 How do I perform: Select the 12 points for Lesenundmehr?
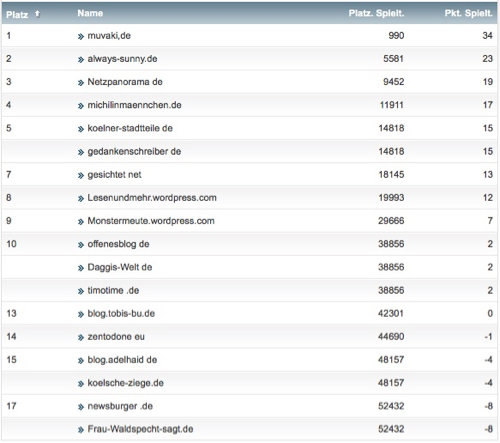pyautogui.click(x=488, y=198)
